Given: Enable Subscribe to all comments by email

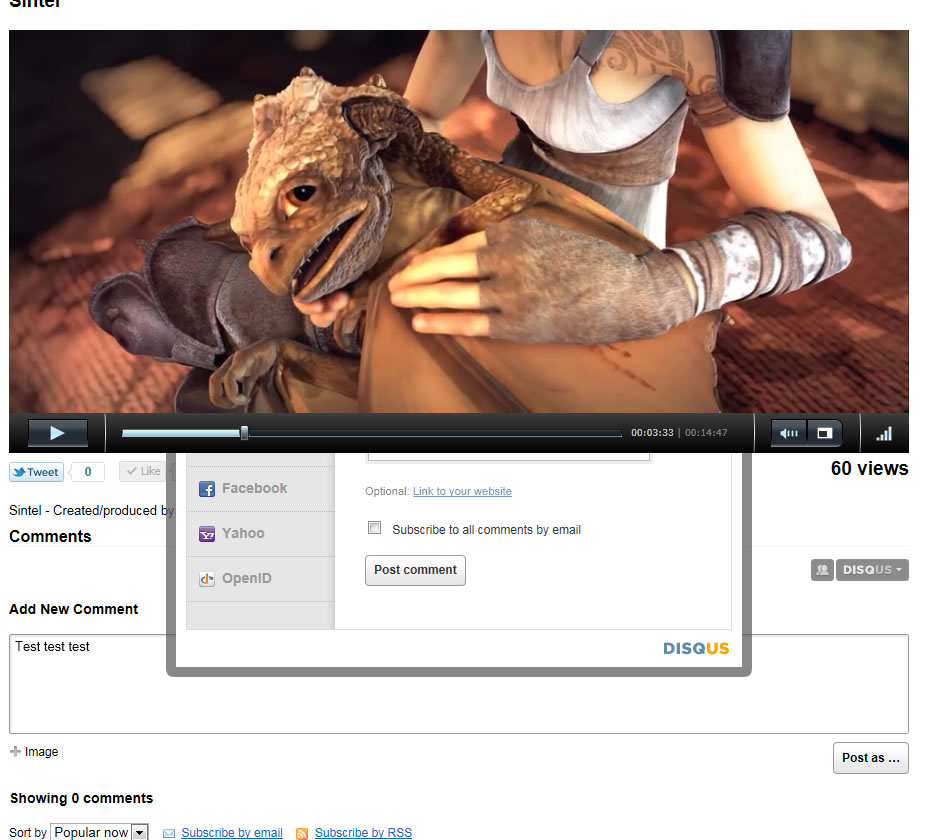Looking at the screenshot, I should 374,527.
